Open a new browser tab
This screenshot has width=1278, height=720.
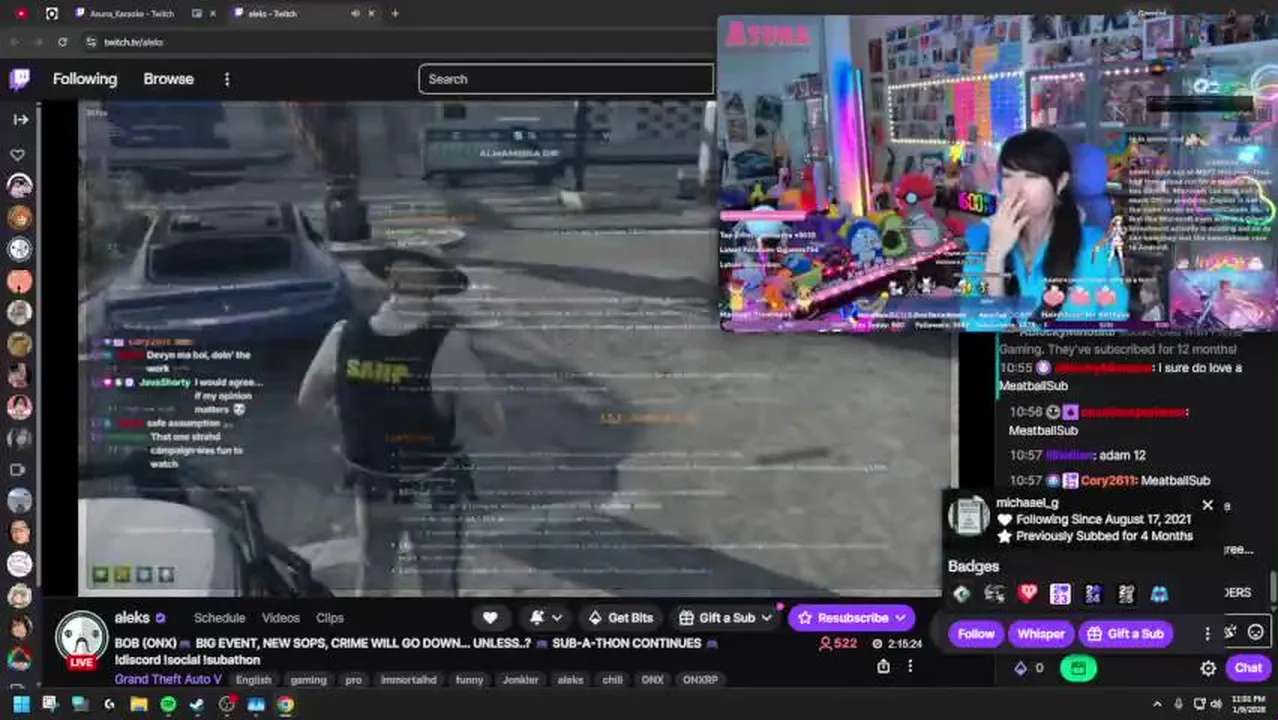point(395,13)
